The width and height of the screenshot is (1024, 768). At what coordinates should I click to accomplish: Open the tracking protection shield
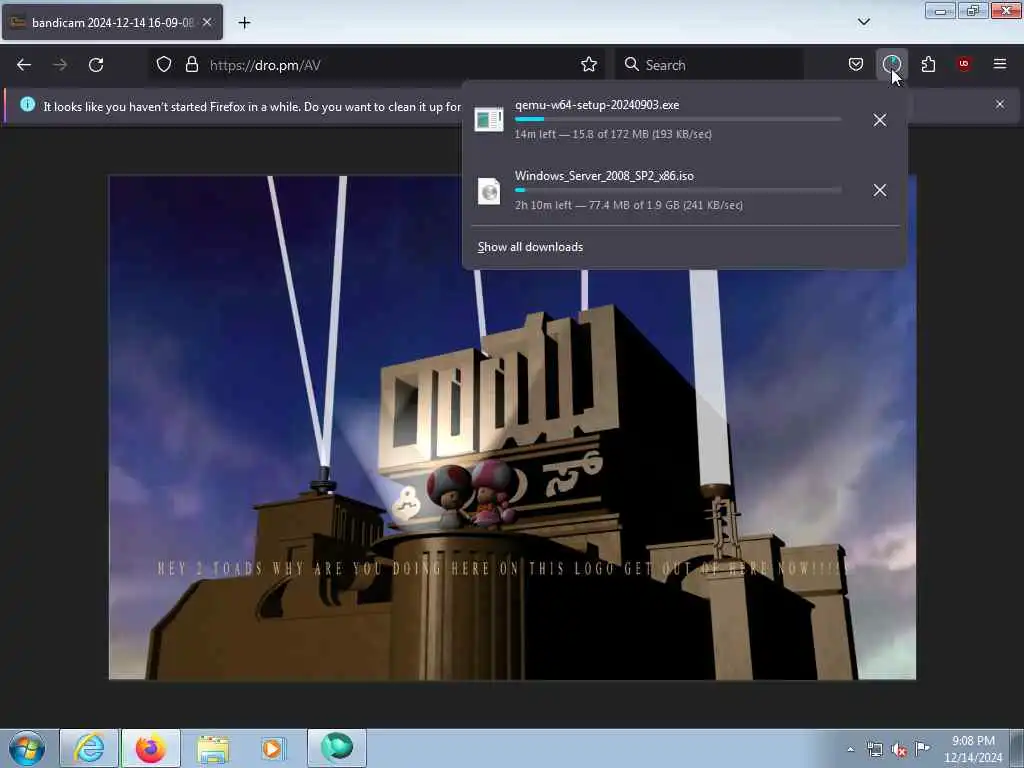[x=164, y=65]
